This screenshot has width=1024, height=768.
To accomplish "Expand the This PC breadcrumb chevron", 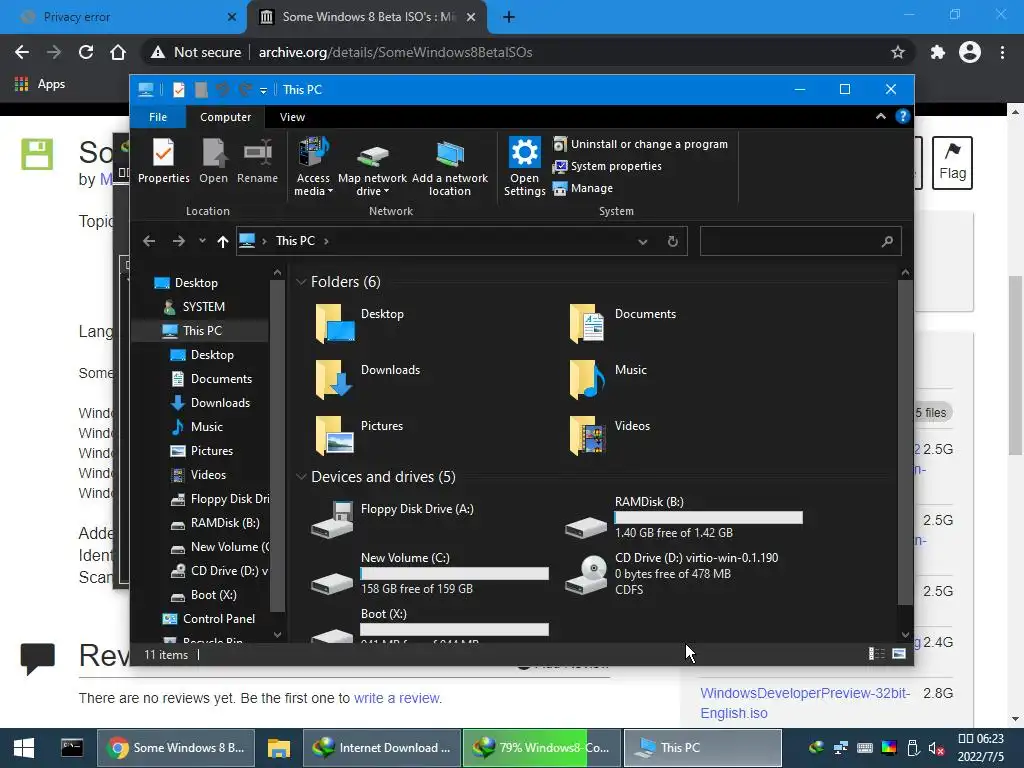I will point(326,241).
